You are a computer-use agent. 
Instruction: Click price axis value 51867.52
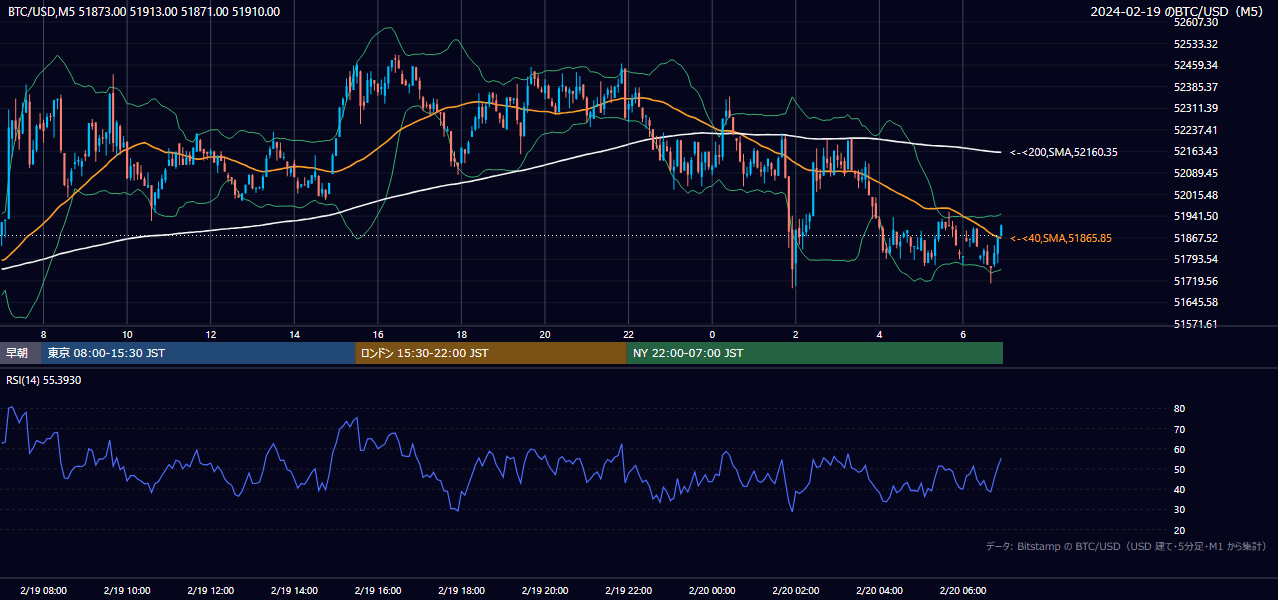click(1196, 238)
